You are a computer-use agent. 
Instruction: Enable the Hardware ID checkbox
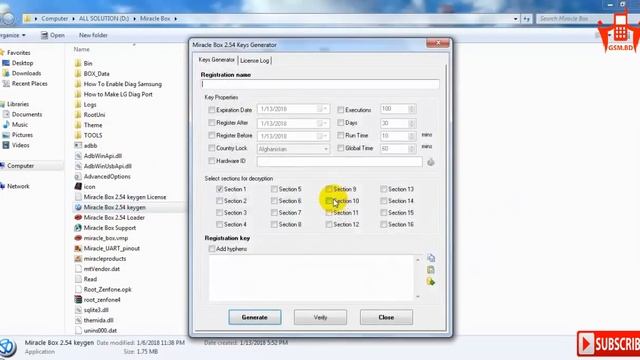coord(211,161)
